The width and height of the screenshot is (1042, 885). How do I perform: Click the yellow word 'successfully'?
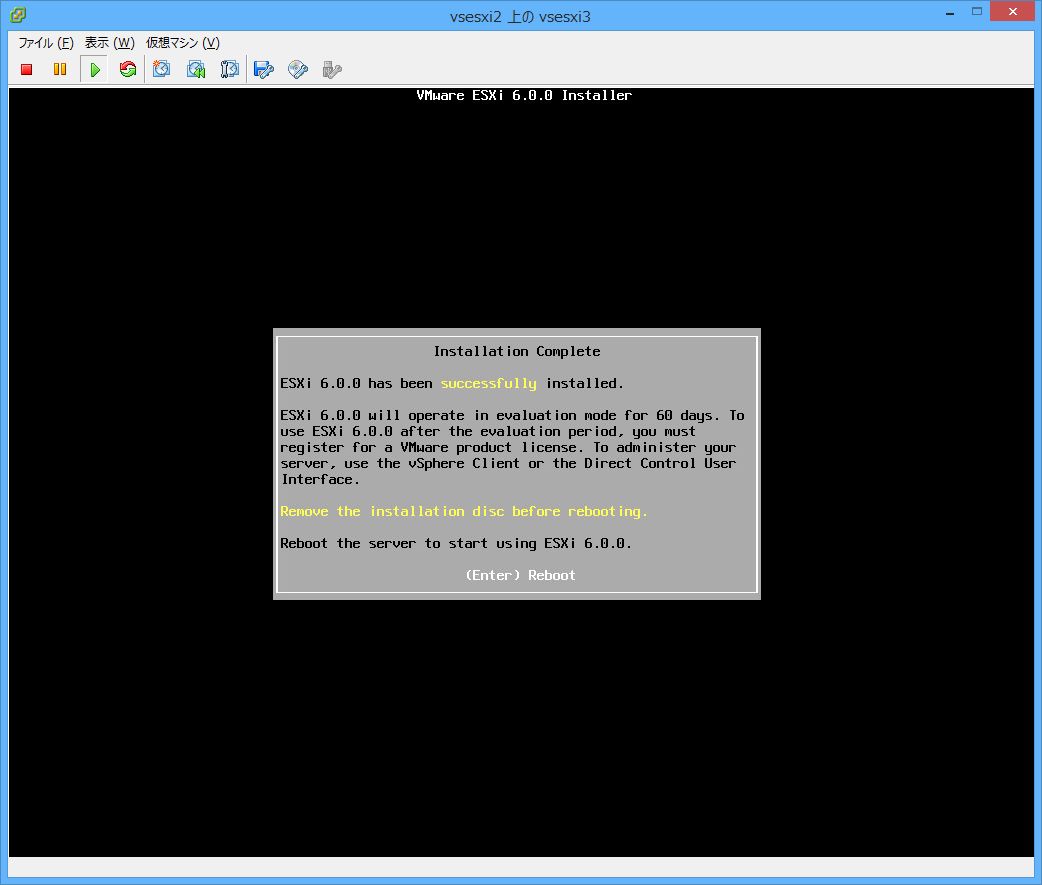488,383
